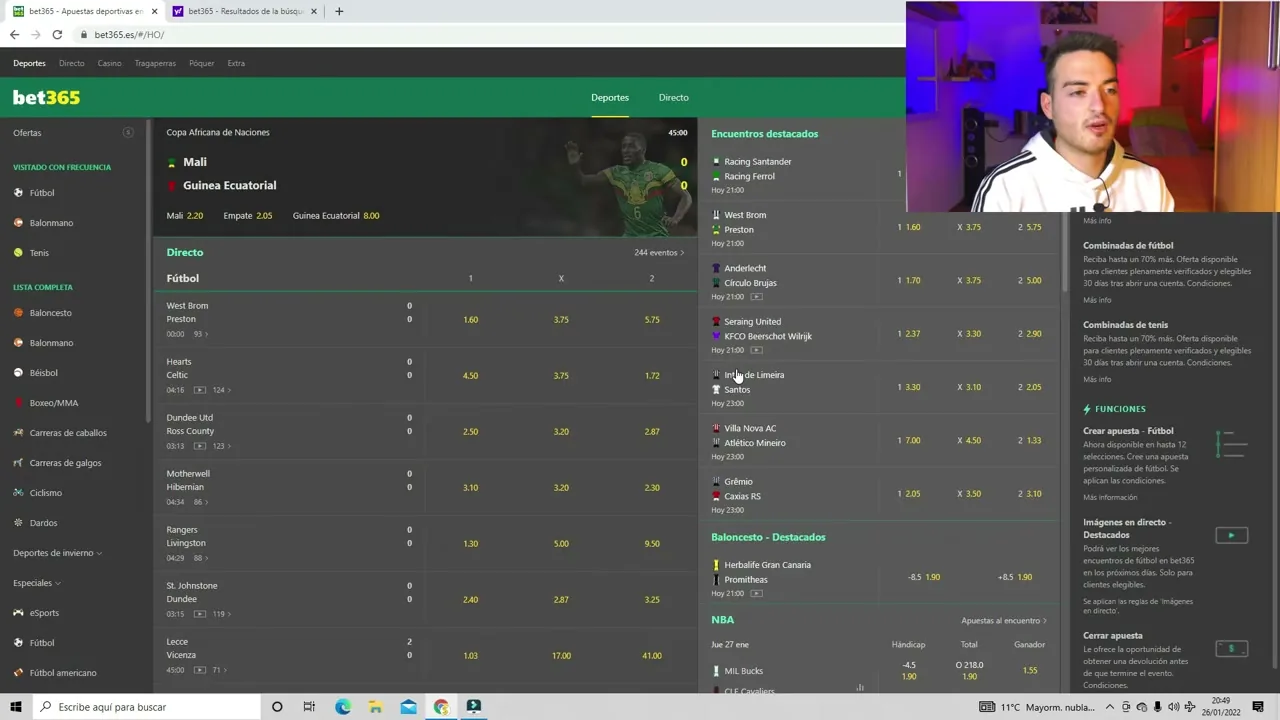This screenshot has width=1280, height=720.
Task: Open NBA MIL Bucks stats icon
Action: [x=860, y=687]
